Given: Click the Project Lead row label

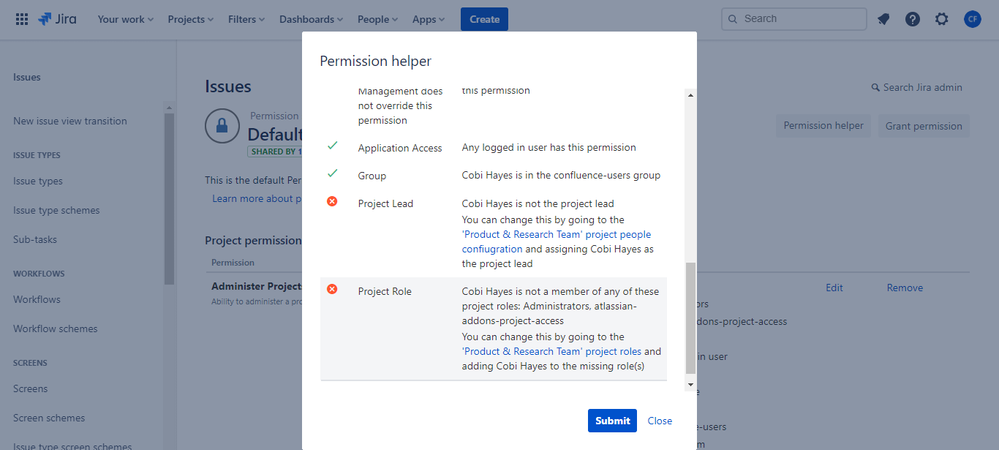Looking at the screenshot, I should pos(385,203).
